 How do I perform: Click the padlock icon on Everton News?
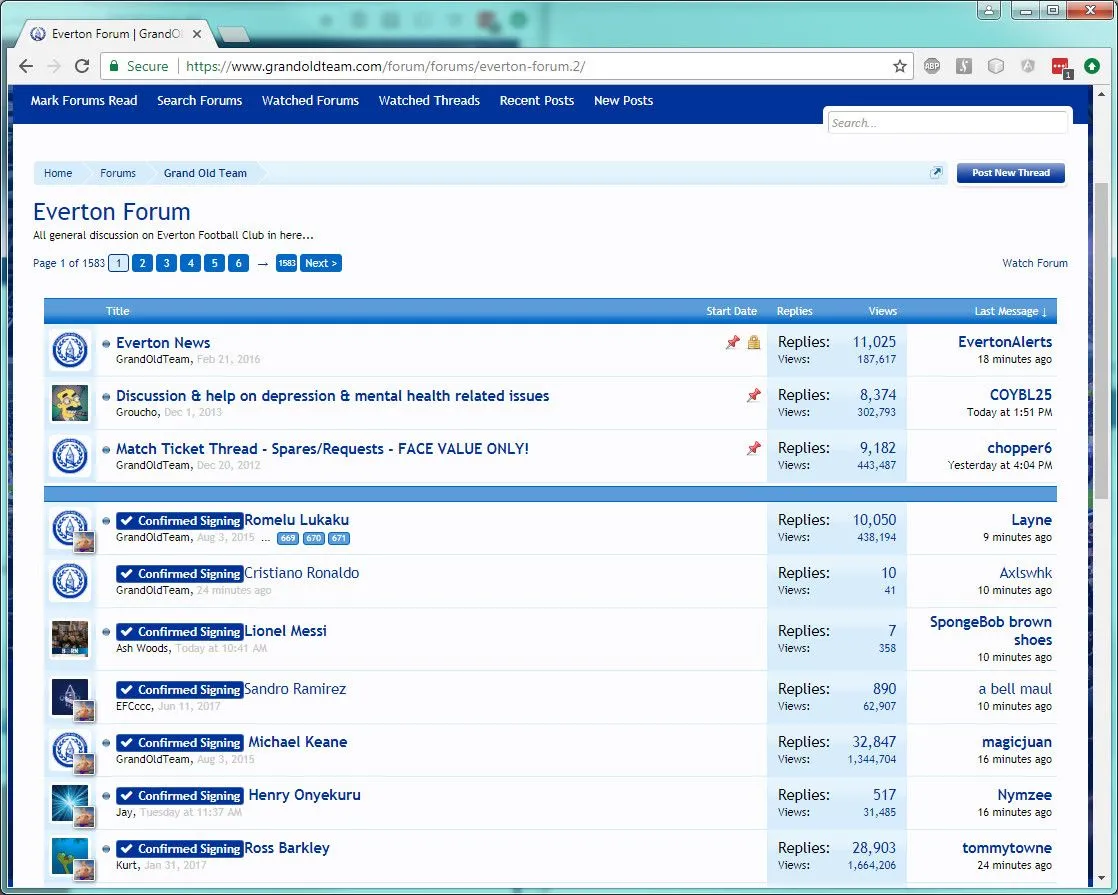(753, 343)
